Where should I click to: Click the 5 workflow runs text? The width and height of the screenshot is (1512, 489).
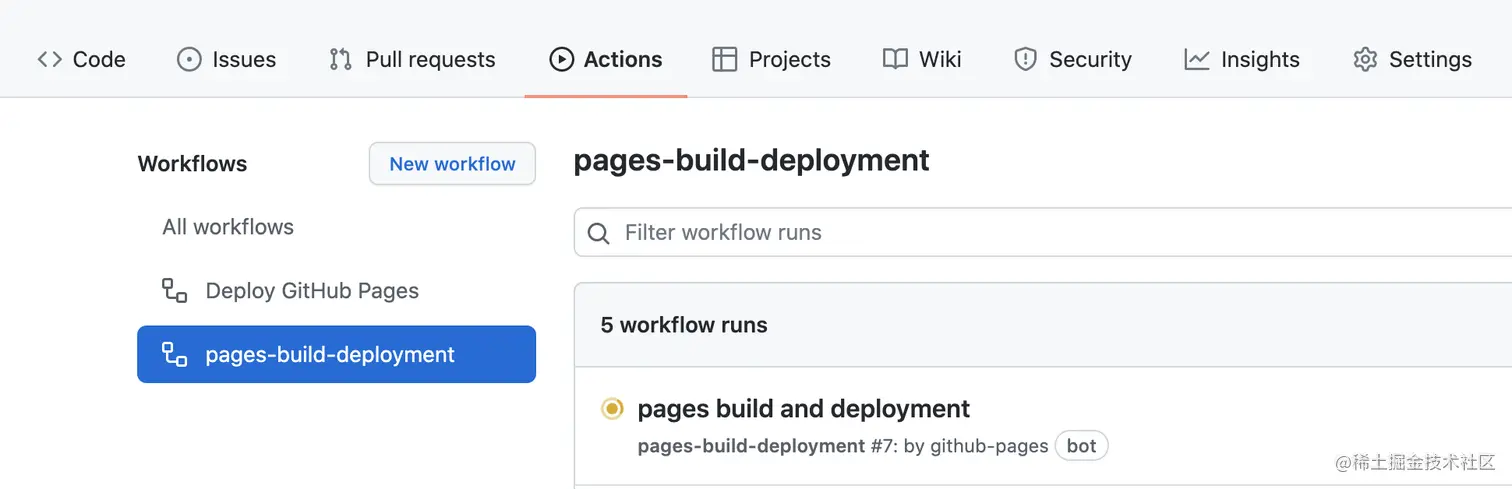pos(684,325)
